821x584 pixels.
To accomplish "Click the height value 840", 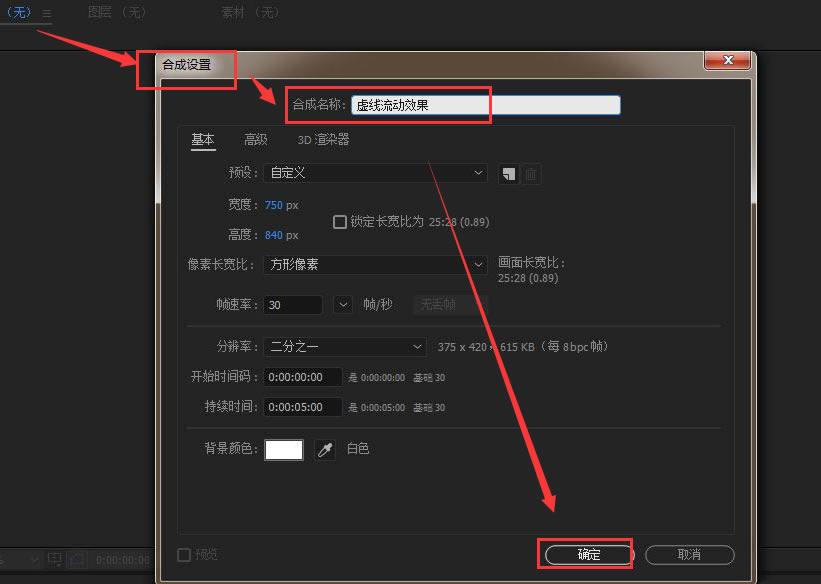I will point(273,235).
